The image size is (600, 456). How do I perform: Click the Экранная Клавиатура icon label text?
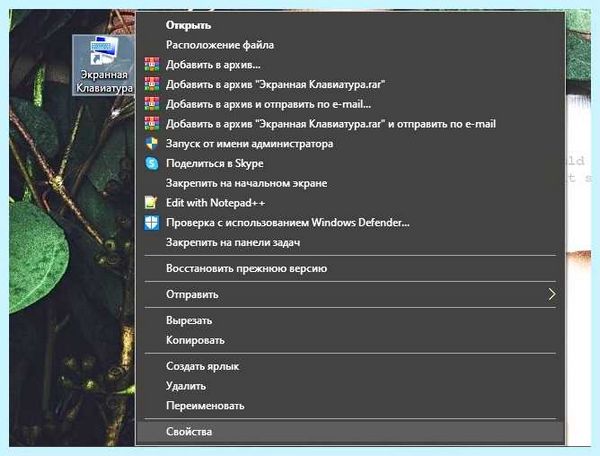click(104, 81)
